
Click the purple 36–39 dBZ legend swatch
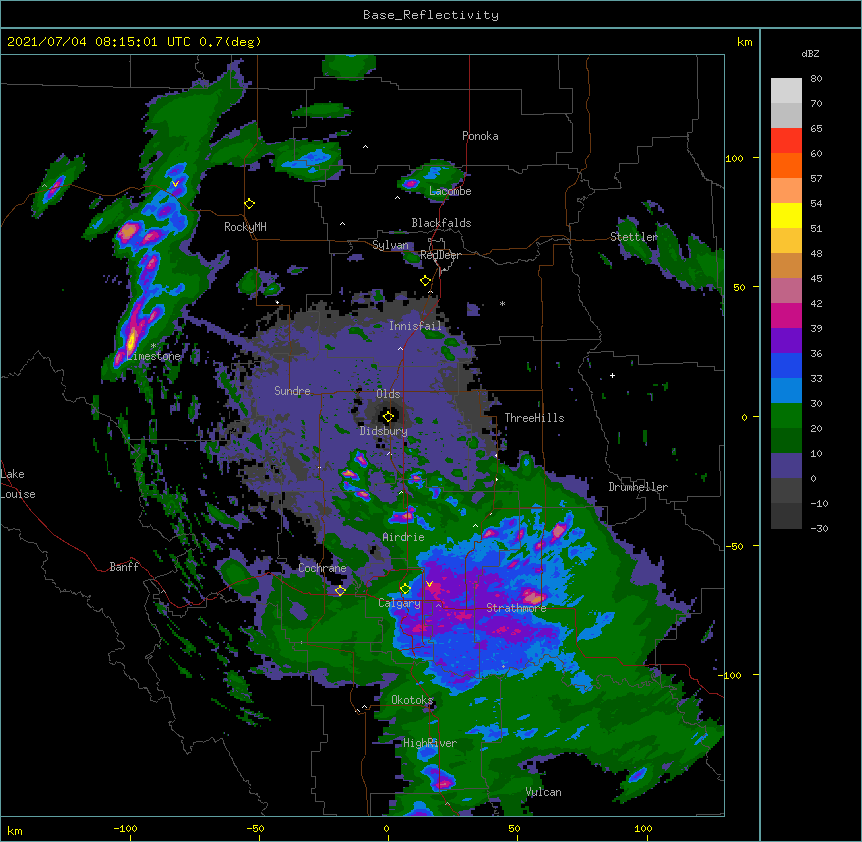[786, 341]
